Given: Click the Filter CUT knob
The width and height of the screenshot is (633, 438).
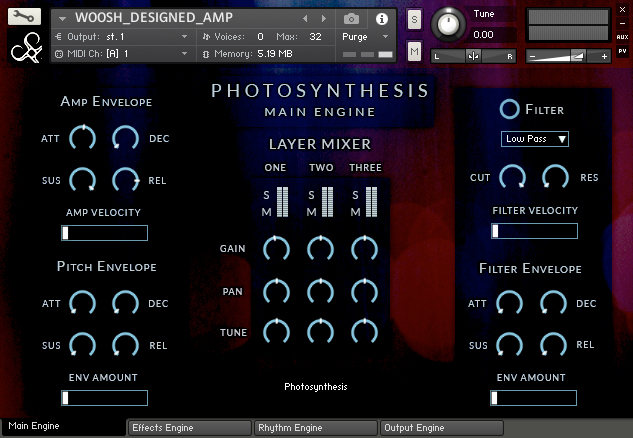Looking at the screenshot, I should point(512,178).
